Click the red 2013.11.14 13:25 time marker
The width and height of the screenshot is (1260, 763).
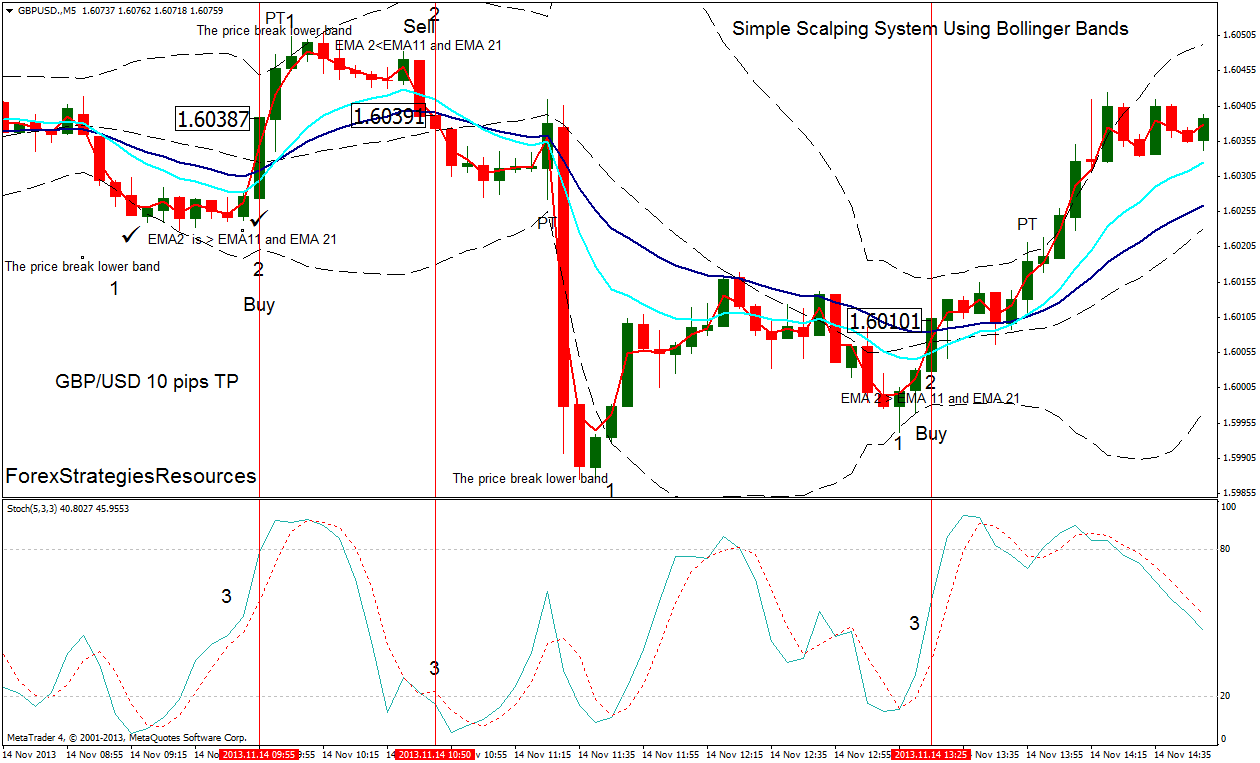[931, 754]
